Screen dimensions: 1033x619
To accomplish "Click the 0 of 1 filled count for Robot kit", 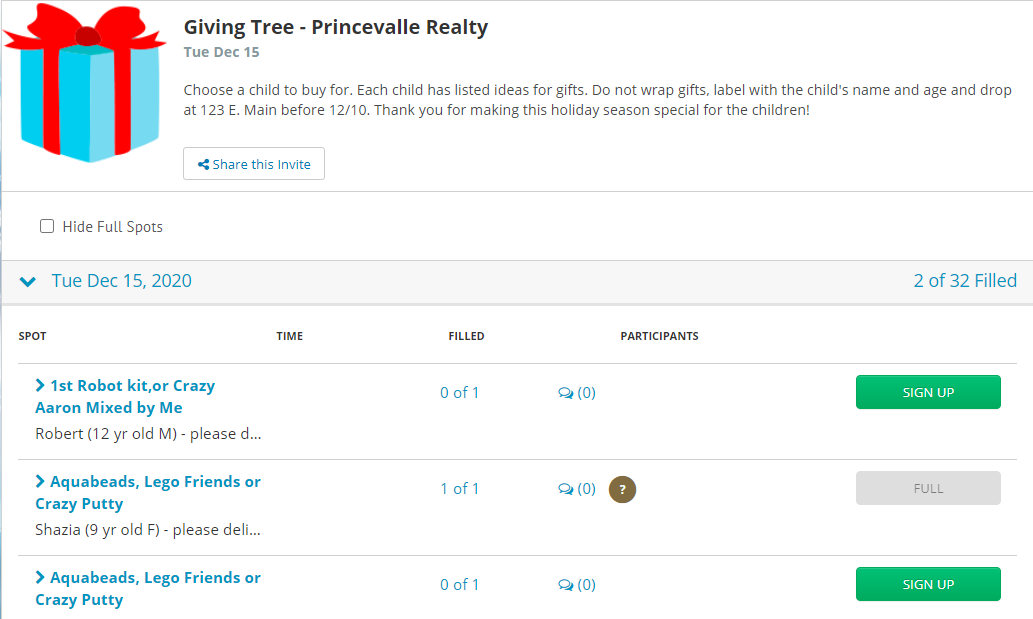I will coord(459,393).
